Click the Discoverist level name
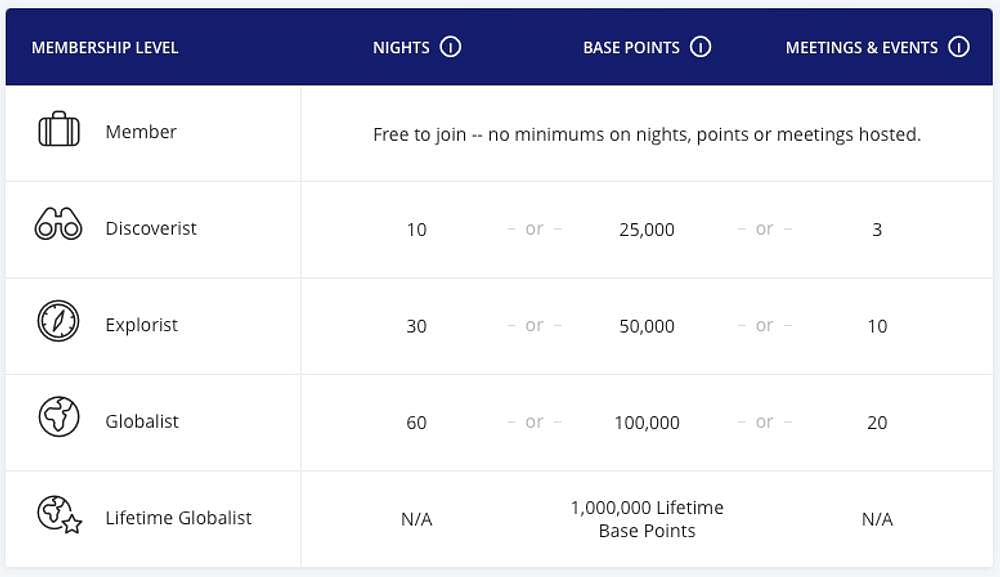 [151, 228]
